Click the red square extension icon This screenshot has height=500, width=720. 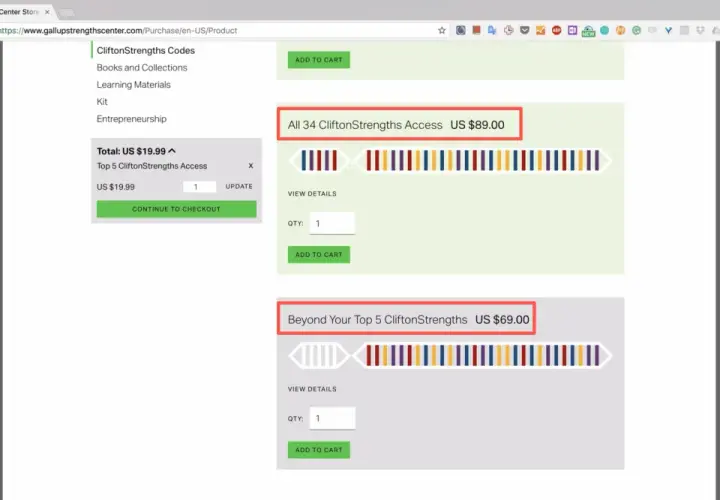(477, 30)
